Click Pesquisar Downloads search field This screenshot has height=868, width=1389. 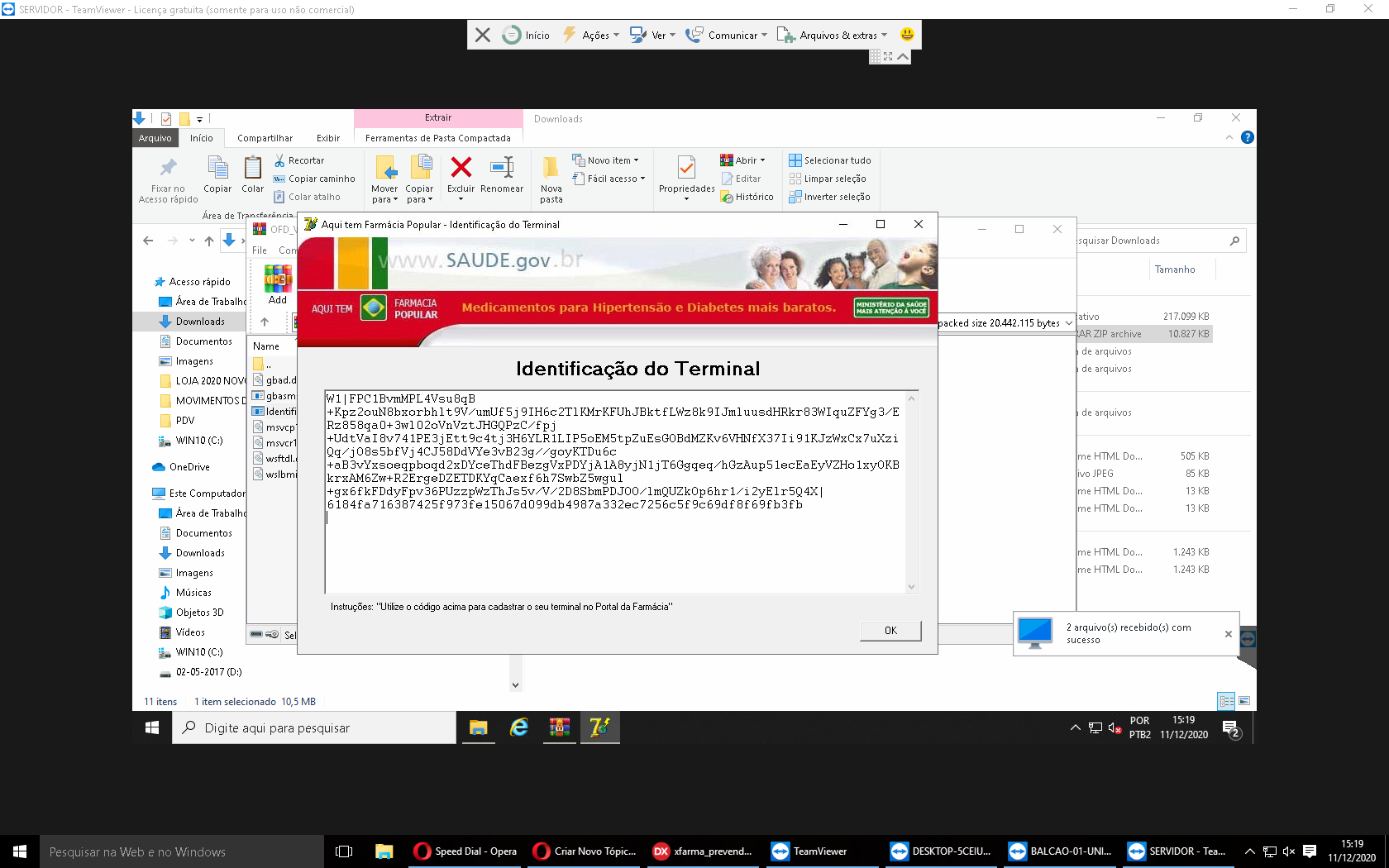click(x=1159, y=241)
